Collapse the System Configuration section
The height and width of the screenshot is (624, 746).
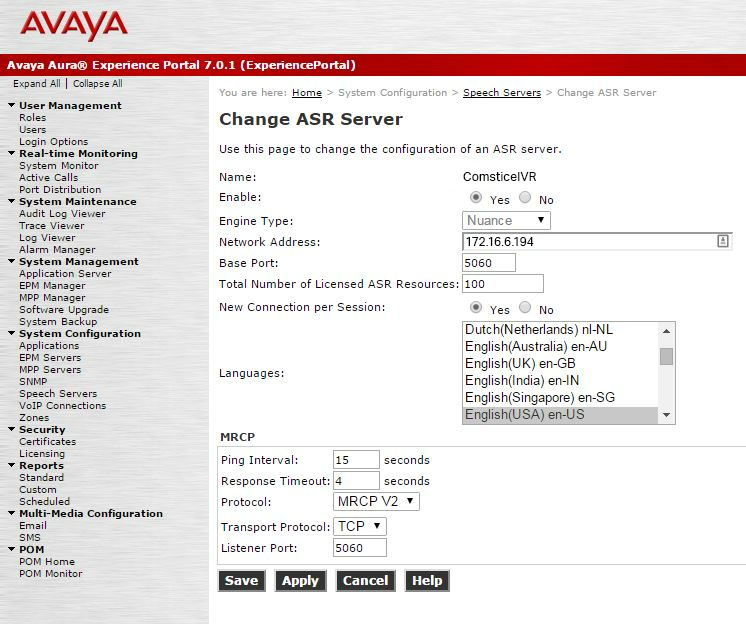[11, 333]
